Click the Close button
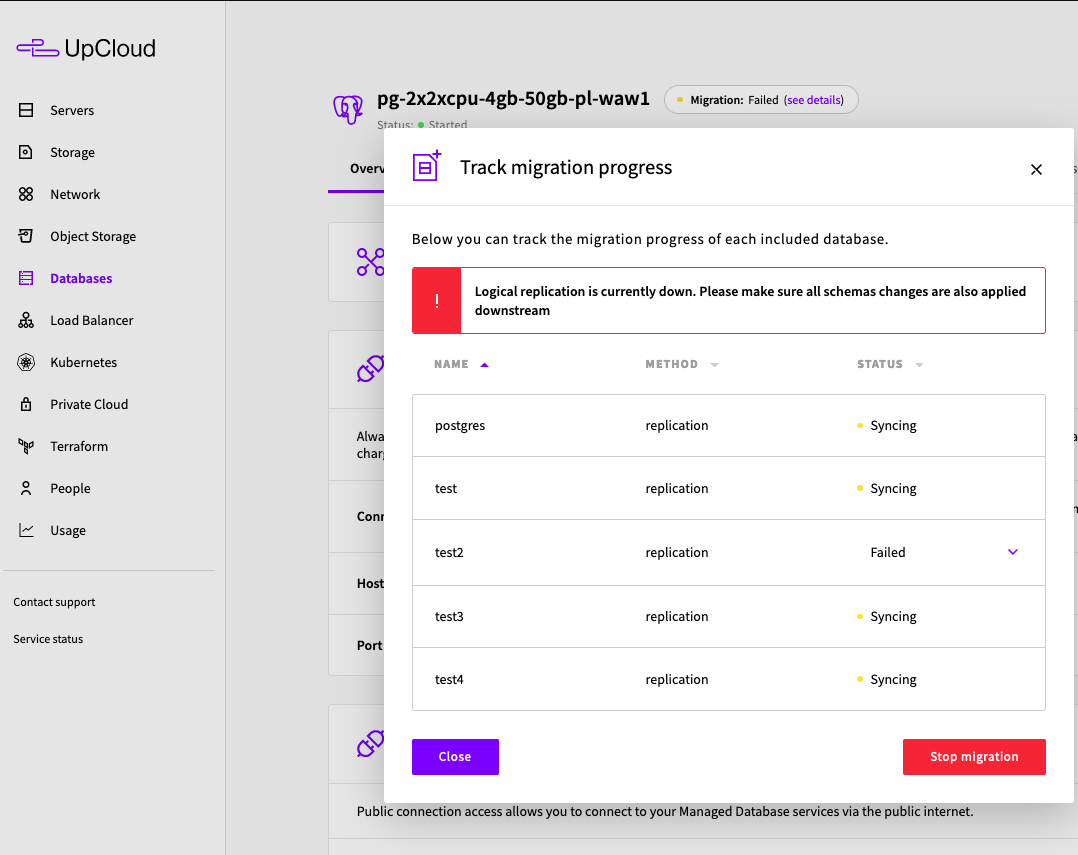This screenshot has height=855, width=1078. [x=455, y=757]
